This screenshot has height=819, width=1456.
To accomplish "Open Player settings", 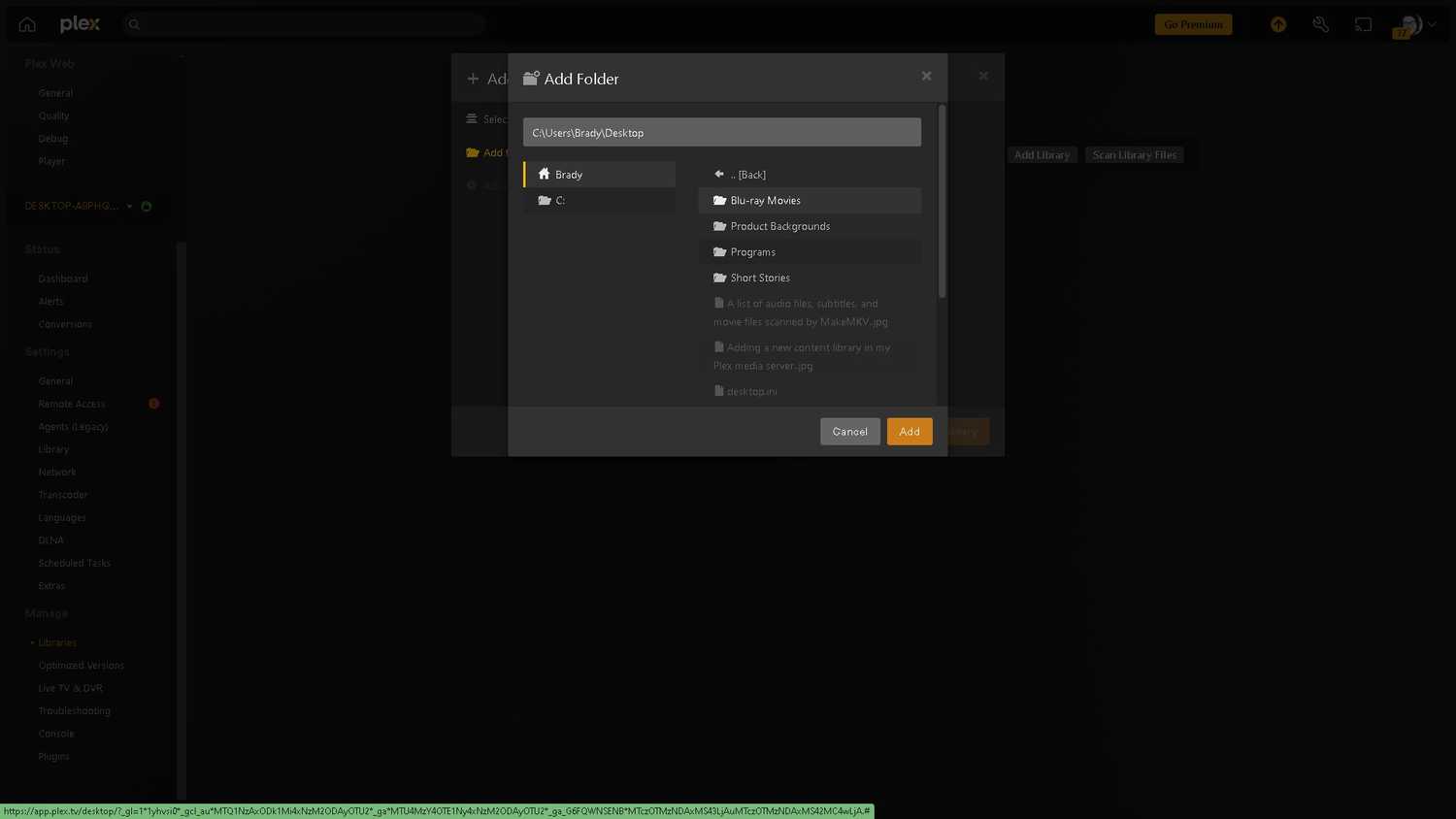I will pyautogui.click(x=51, y=161).
